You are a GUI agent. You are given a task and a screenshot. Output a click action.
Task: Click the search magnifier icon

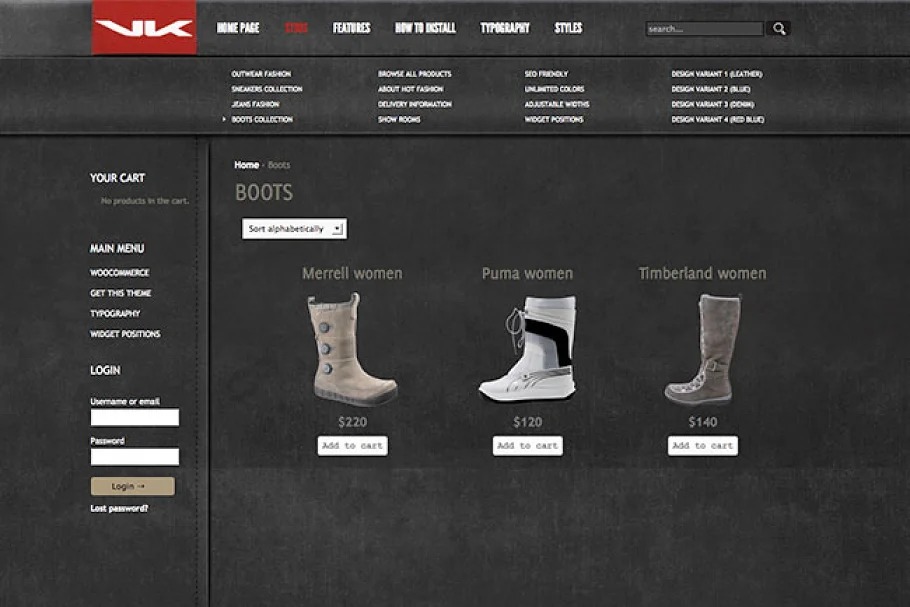coord(779,29)
